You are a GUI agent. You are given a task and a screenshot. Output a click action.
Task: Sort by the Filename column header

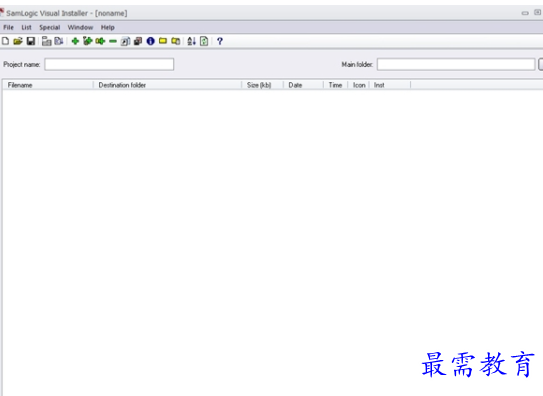(48, 85)
